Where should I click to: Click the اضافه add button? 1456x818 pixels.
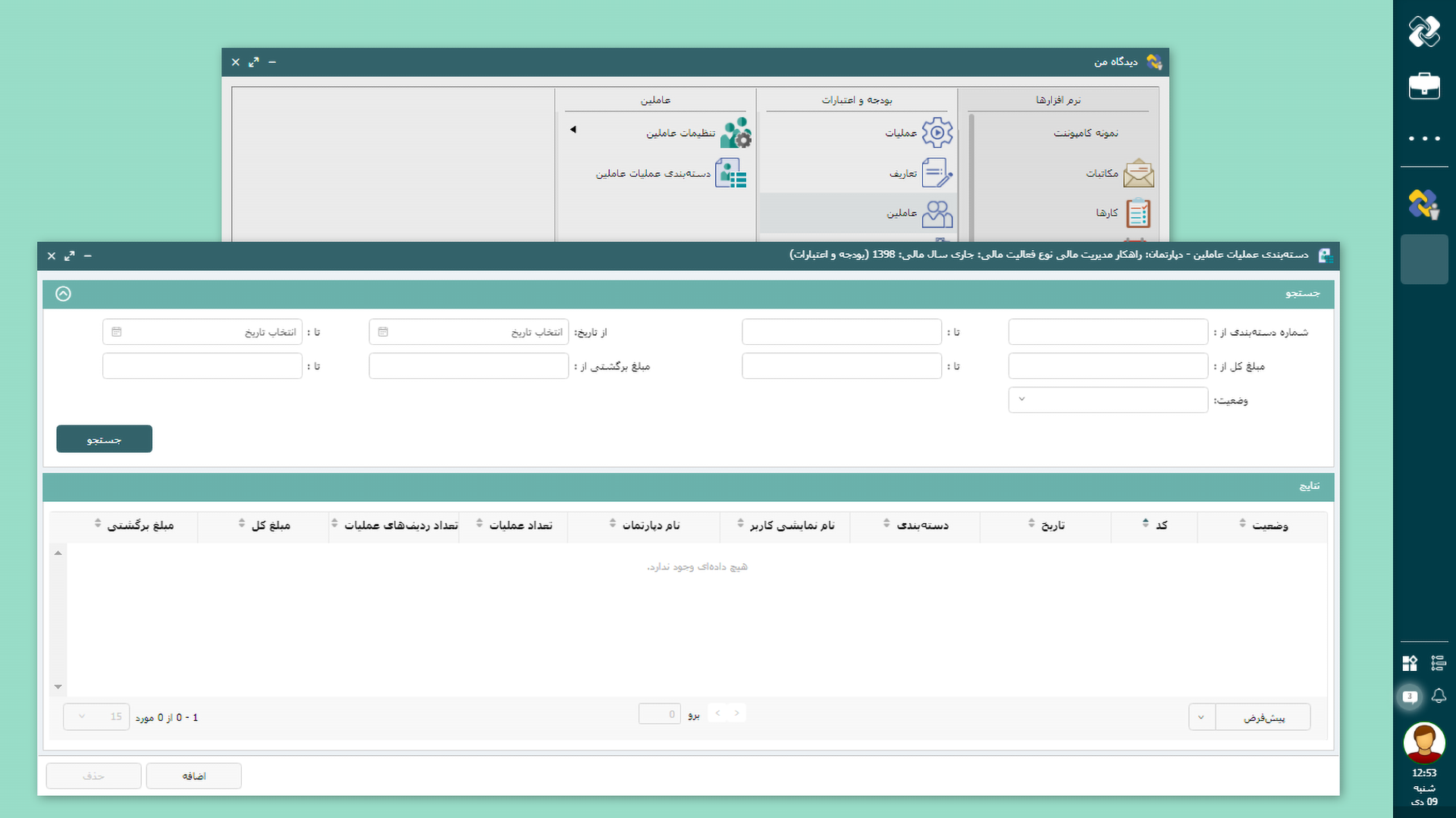193,776
